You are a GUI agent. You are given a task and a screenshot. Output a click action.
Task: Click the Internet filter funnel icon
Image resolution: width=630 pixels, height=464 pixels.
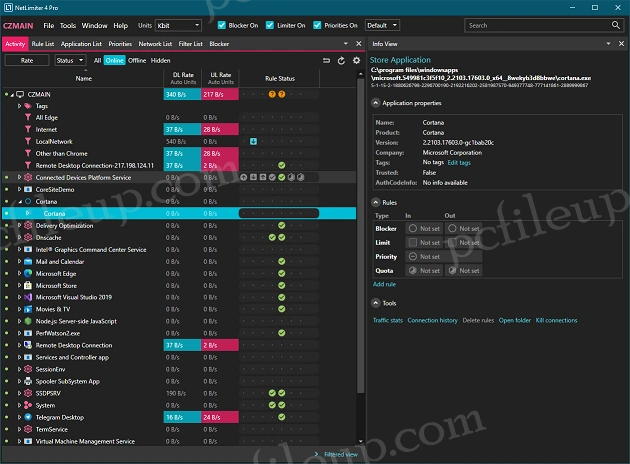[x=28, y=129]
